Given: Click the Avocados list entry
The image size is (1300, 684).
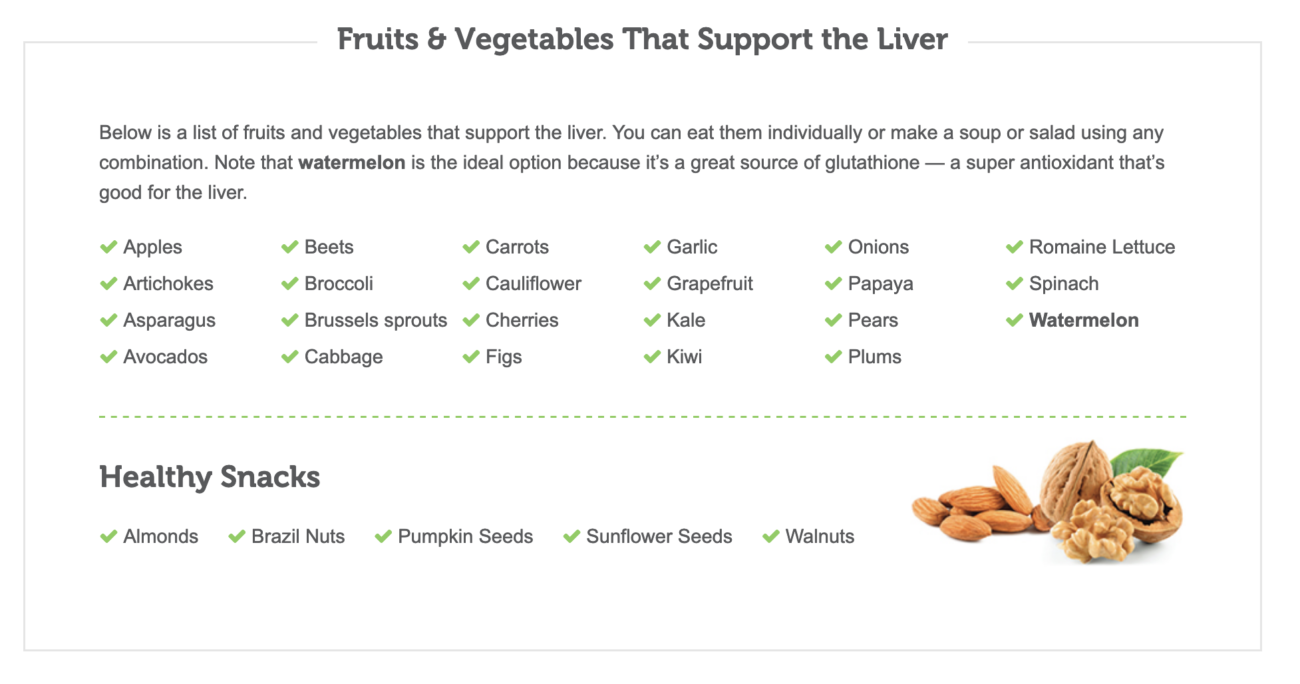Looking at the screenshot, I should (165, 357).
